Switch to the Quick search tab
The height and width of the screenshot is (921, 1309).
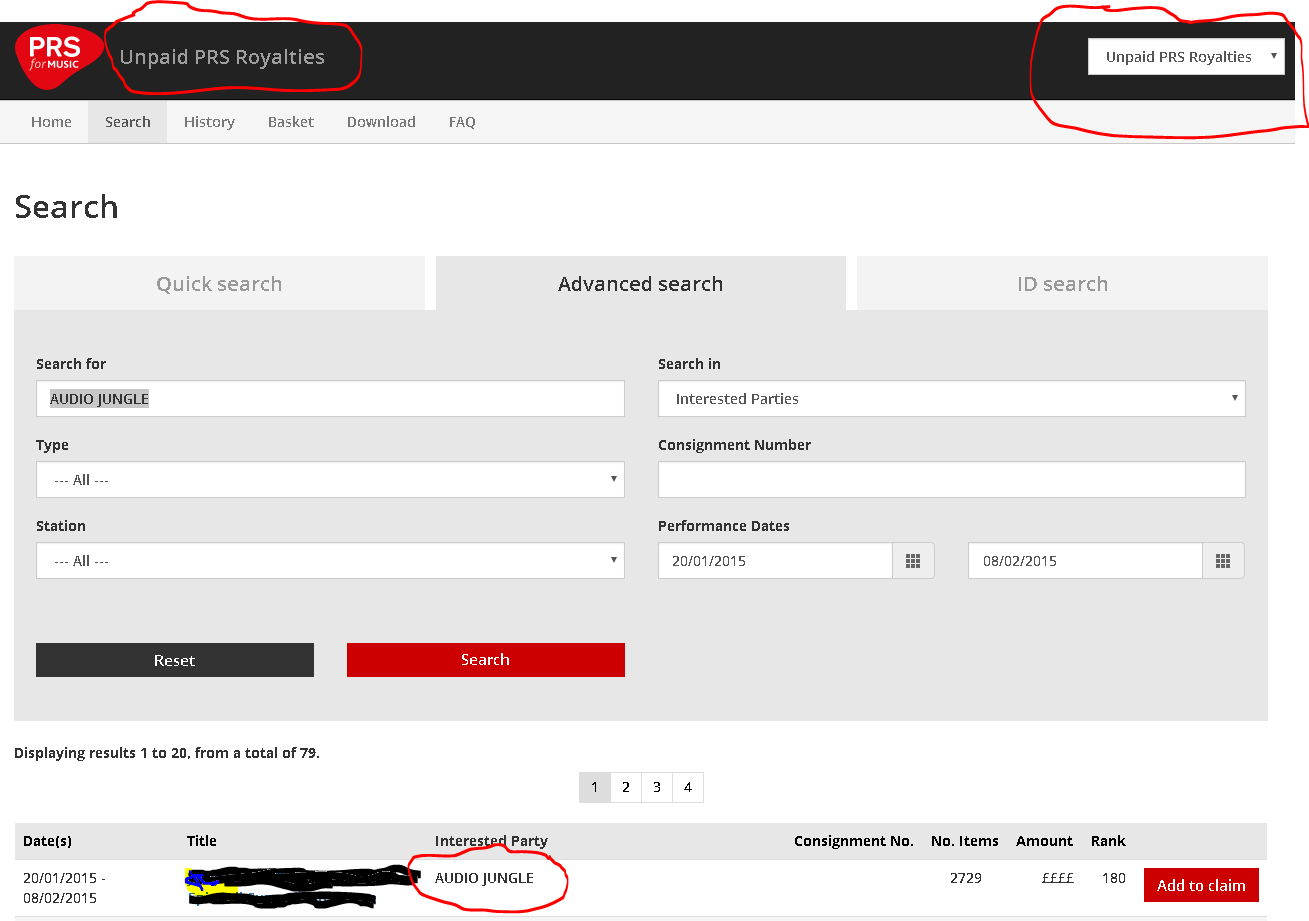coord(219,284)
